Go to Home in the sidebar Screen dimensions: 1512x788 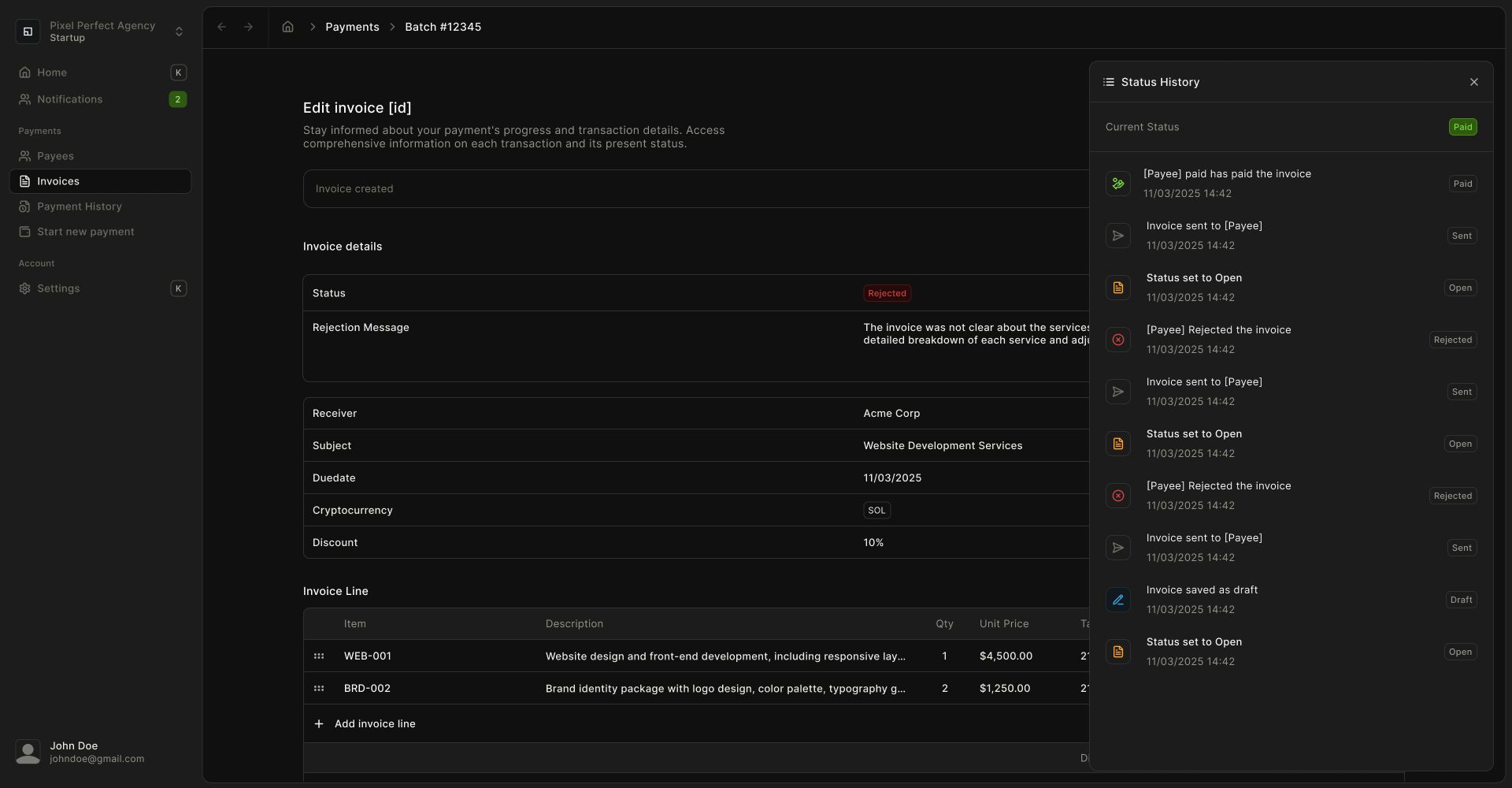point(101,72)
